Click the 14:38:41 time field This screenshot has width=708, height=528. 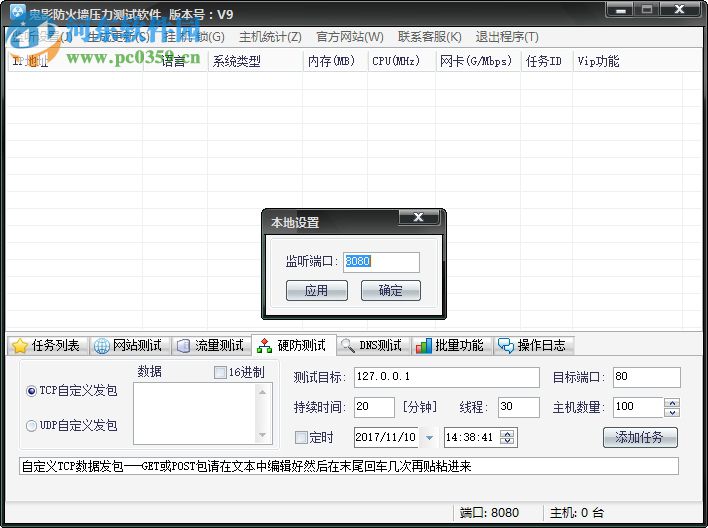[472, 437]
